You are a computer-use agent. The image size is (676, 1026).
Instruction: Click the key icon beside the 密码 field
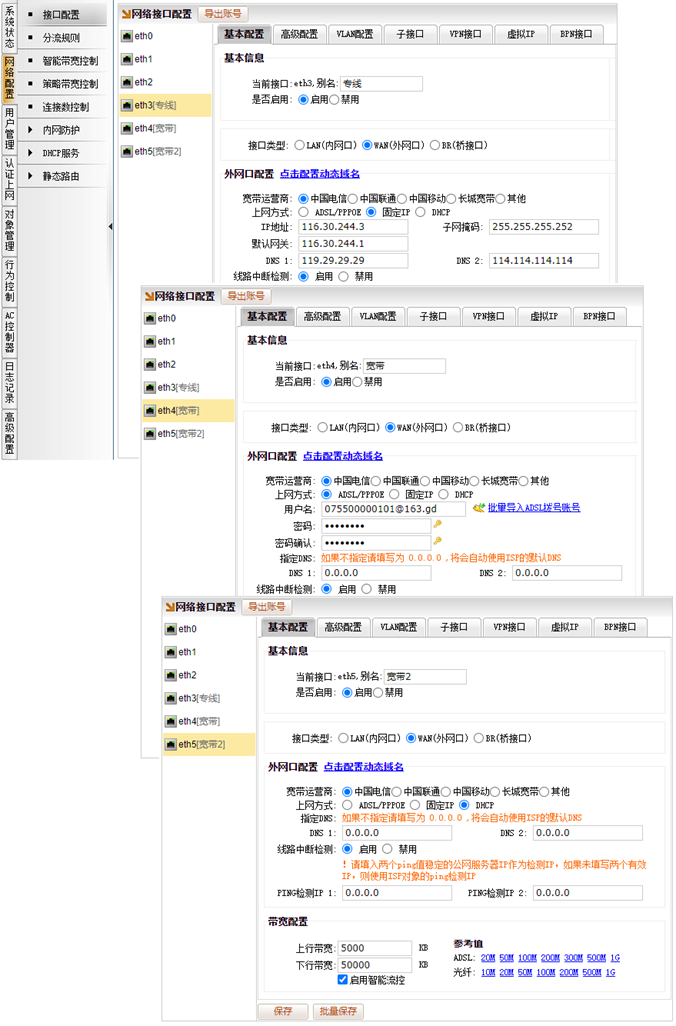(x=437, y=525)
